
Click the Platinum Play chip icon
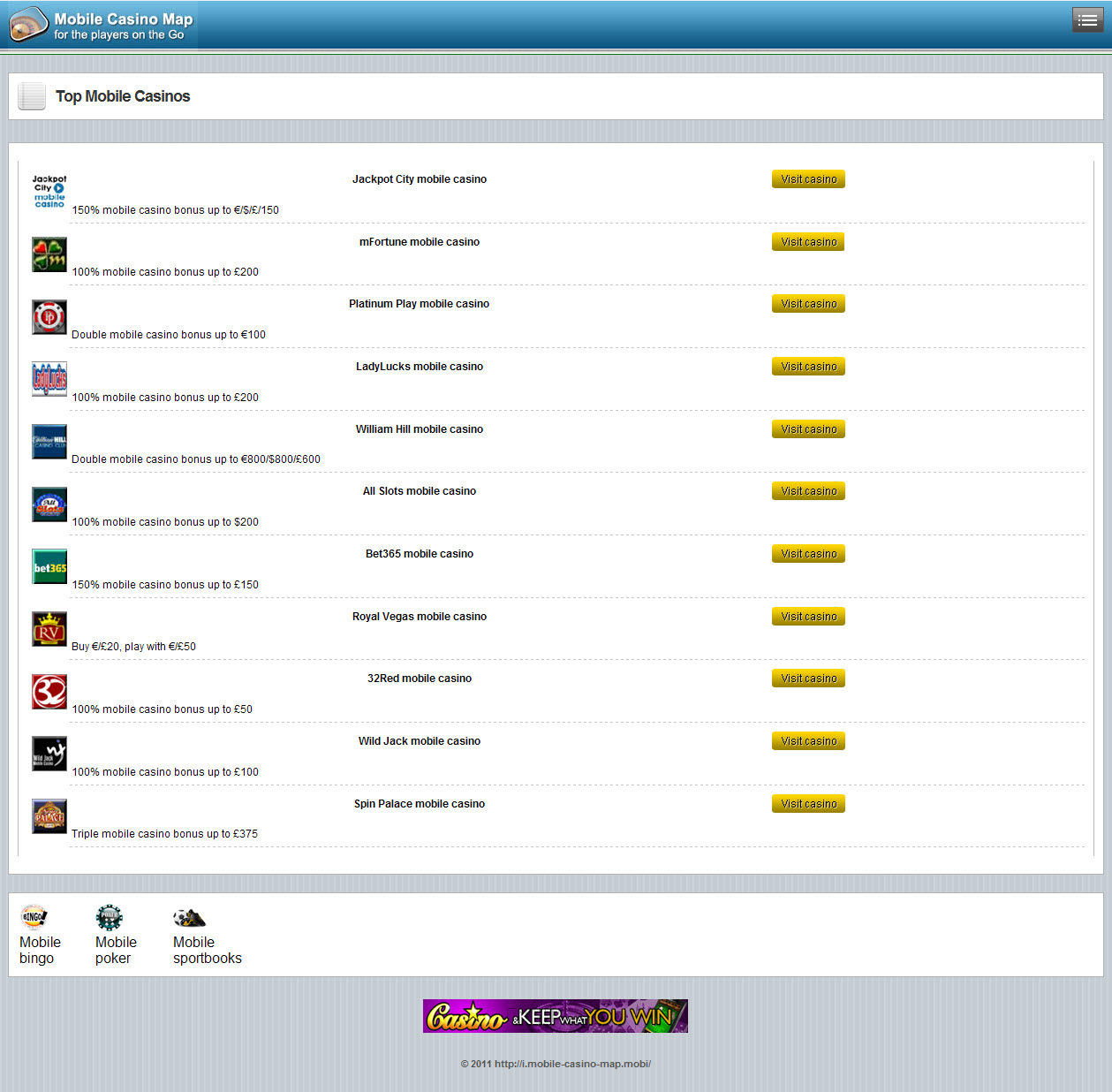pos(49,317)
